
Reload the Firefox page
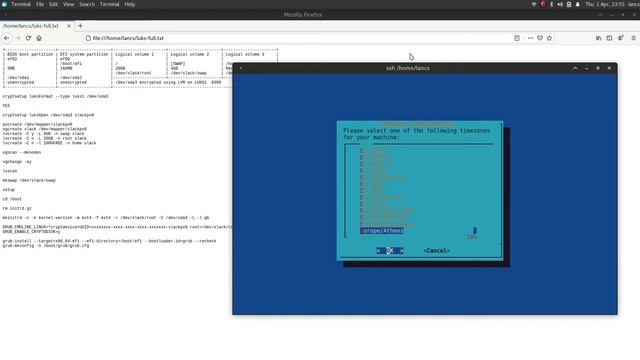[28, 38]
